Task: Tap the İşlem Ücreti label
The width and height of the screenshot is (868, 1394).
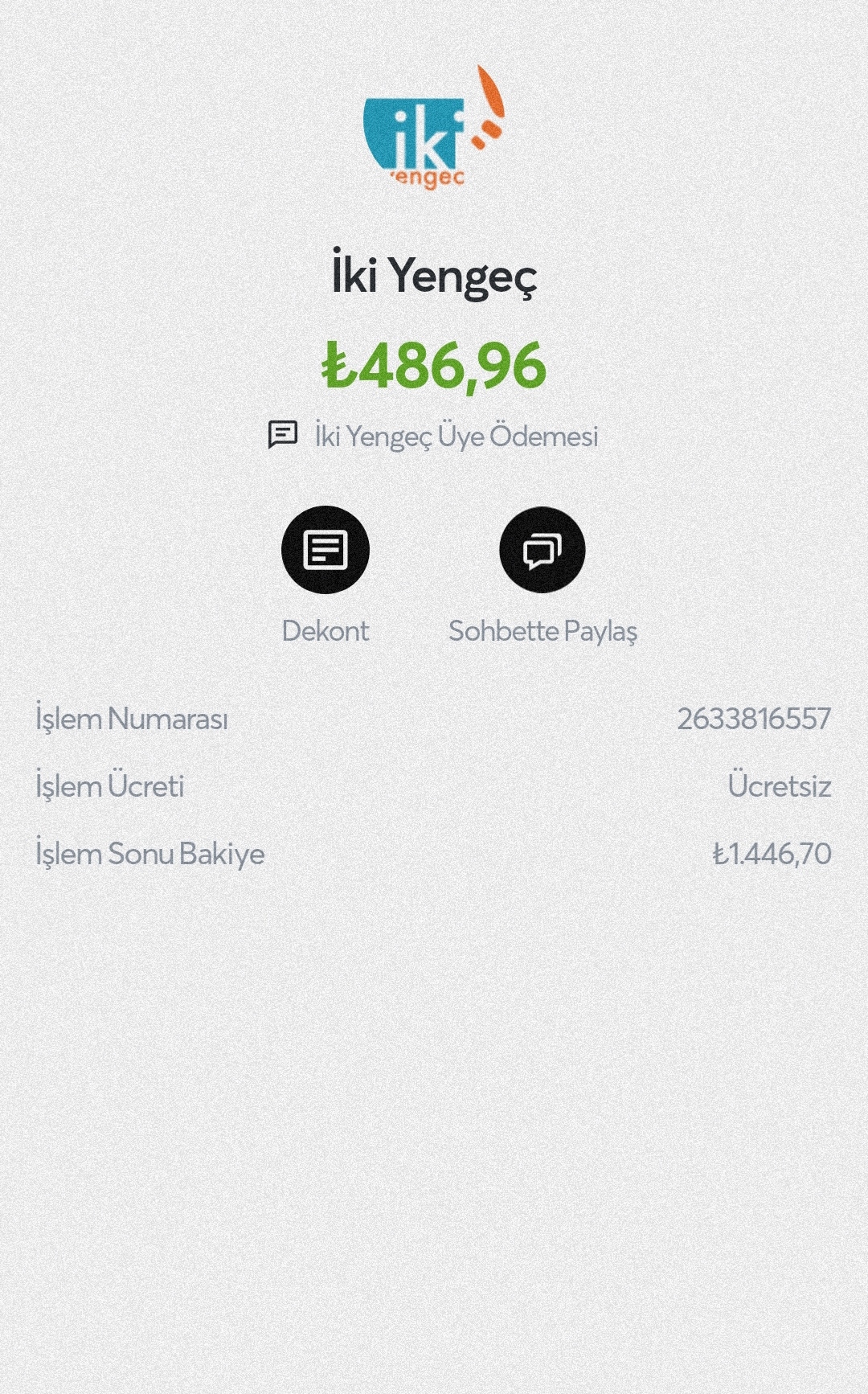Action: coord(110,786)
